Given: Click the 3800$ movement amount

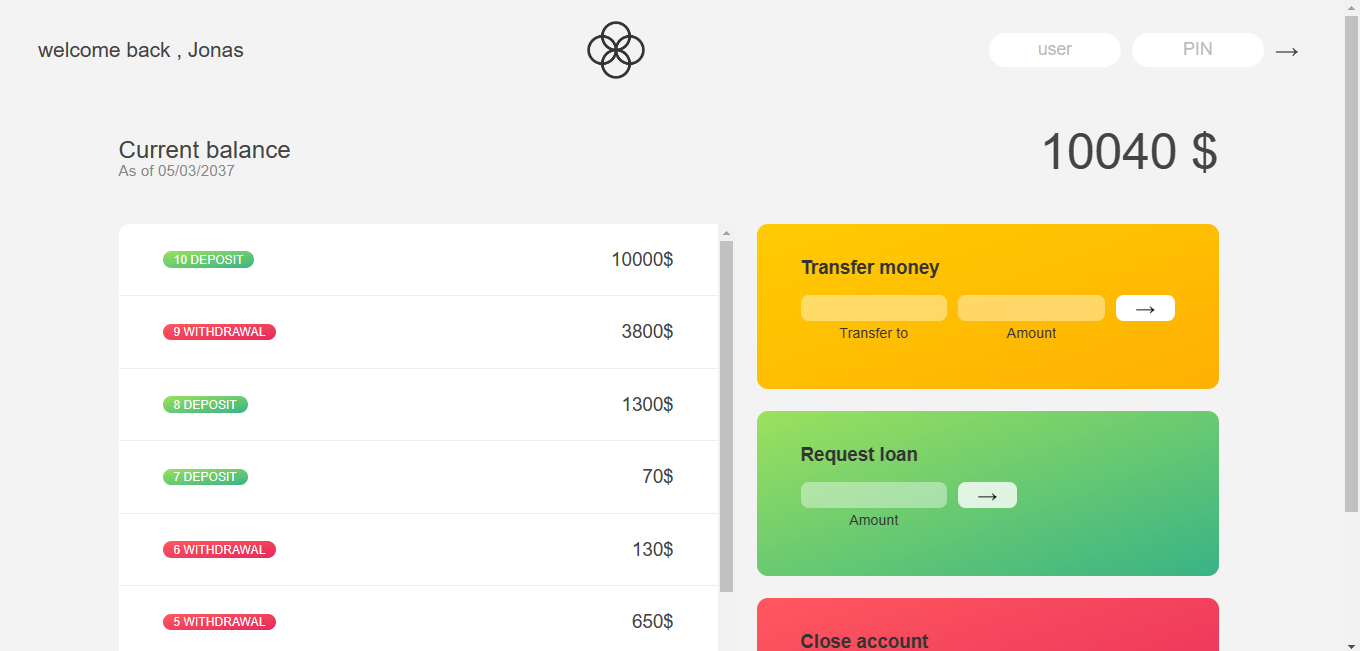Looking at the screenshot, I should (x=647, y=331).
